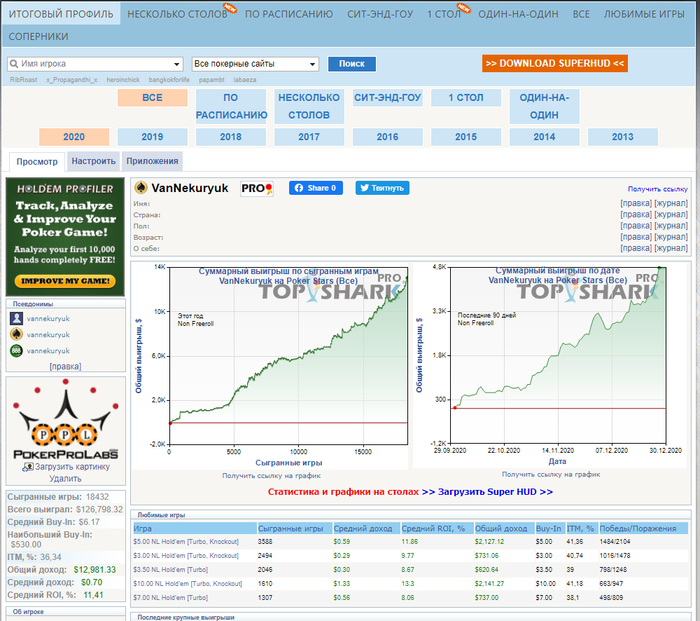Image resolution: width=700 pixels, height=621 pixels.
Task: Click the Получить ссылку link at top right
Action: (x=658, y=189)
